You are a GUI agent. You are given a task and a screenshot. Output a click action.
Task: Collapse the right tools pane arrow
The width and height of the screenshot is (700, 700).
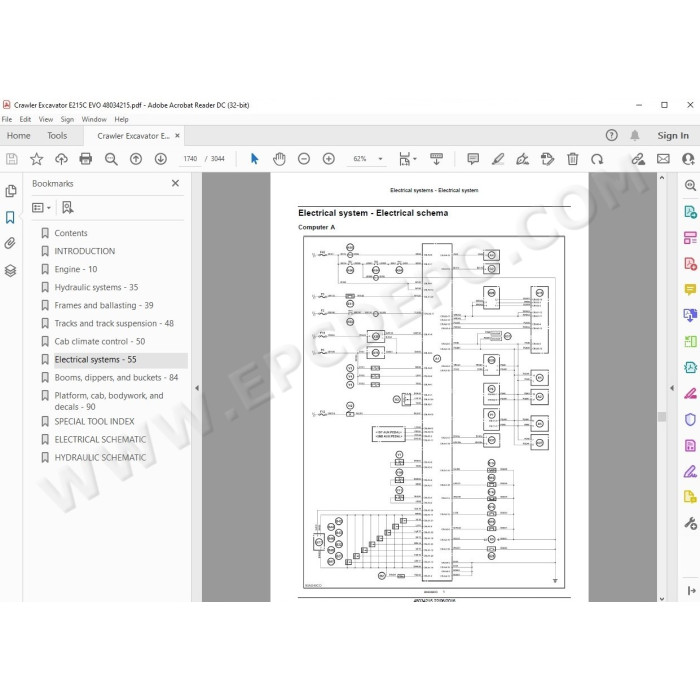pyautogui.click(x=672, y=388)
